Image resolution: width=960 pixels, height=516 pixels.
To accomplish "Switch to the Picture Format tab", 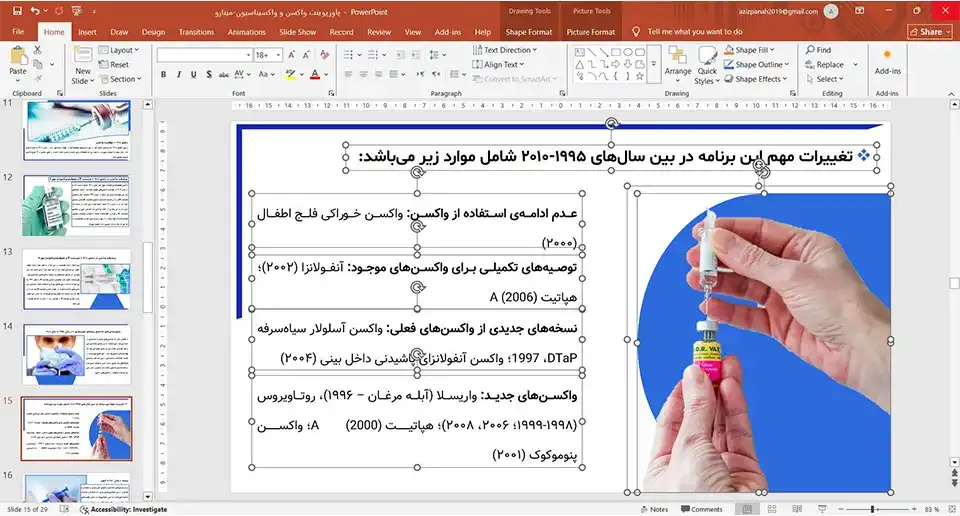I will click(x=590, y=32).
